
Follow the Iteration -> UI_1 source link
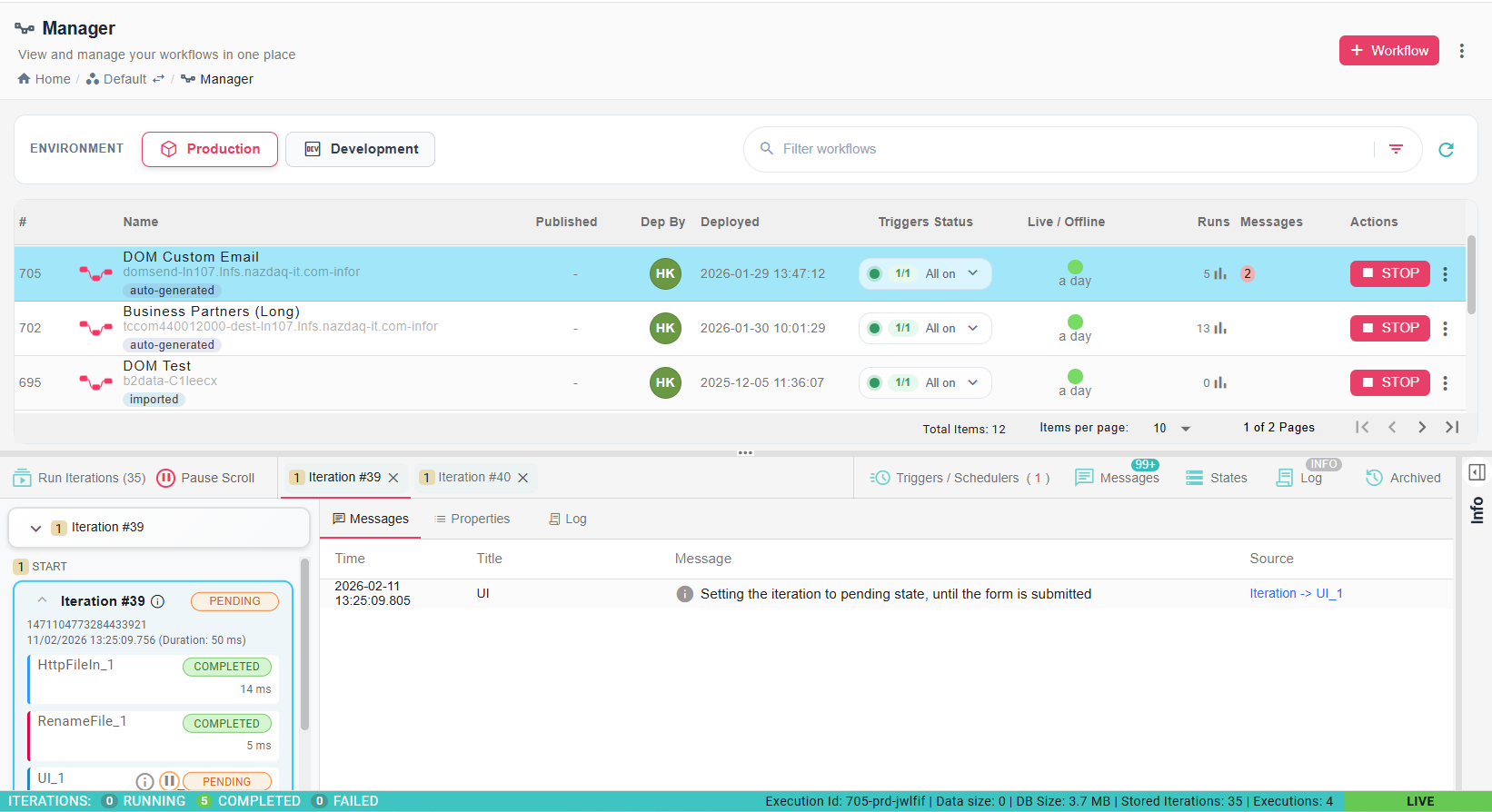coord(1296,593)
